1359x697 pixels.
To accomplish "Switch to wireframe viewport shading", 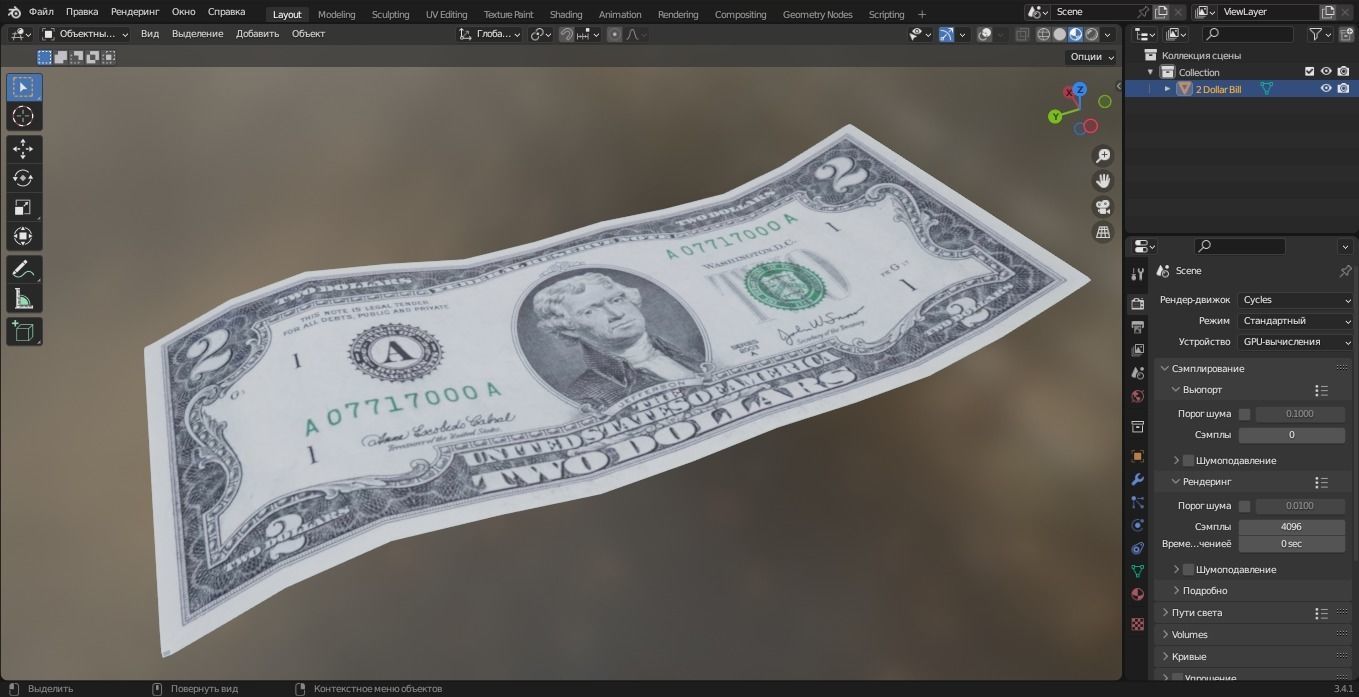I will pyautogui.click(x=1043, y=34).
